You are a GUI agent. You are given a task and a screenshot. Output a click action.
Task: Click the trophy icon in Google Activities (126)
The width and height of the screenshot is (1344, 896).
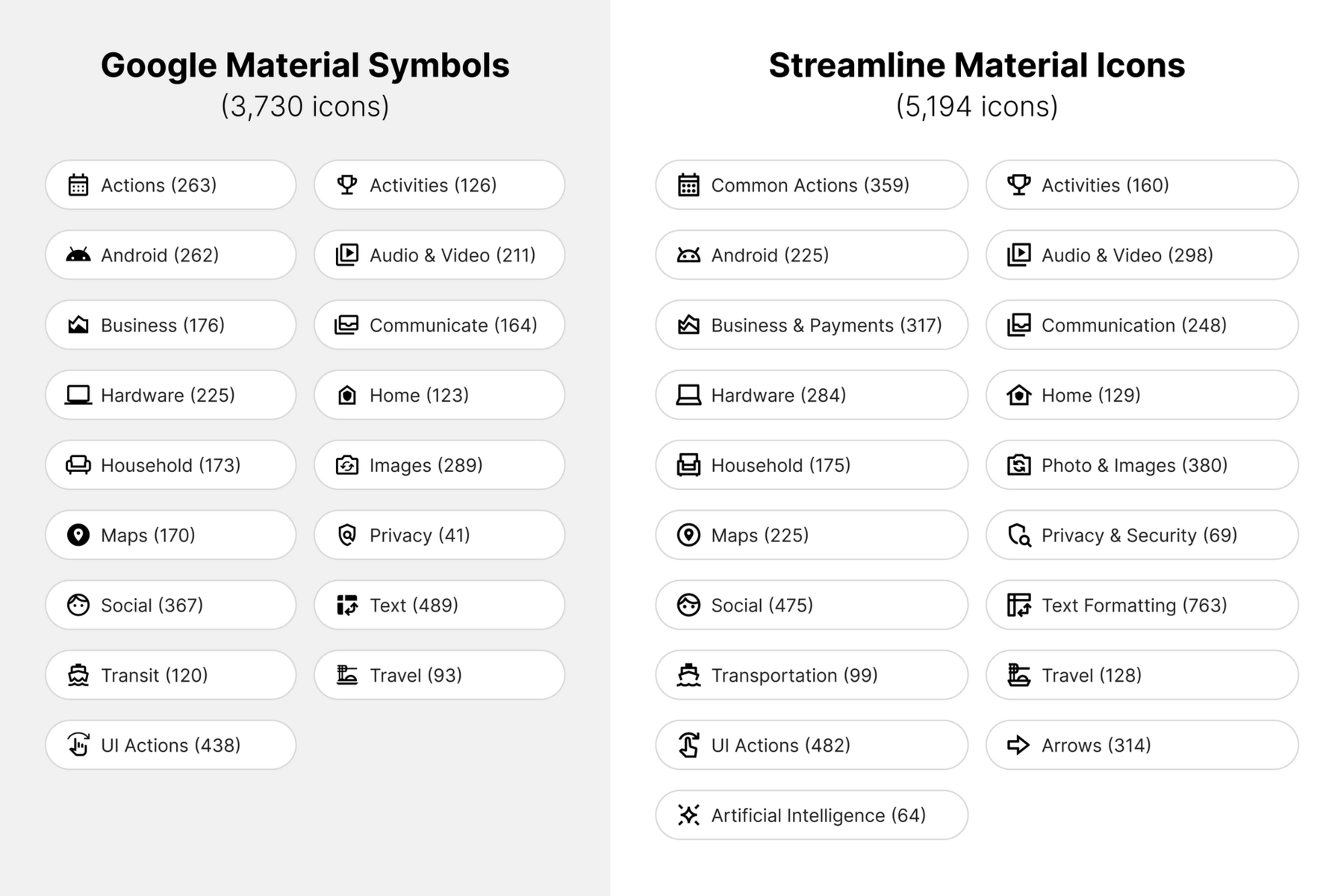pos(347,184)
